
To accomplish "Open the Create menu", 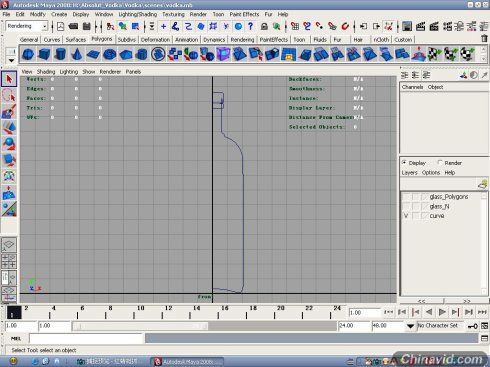I will click(59, 14).
